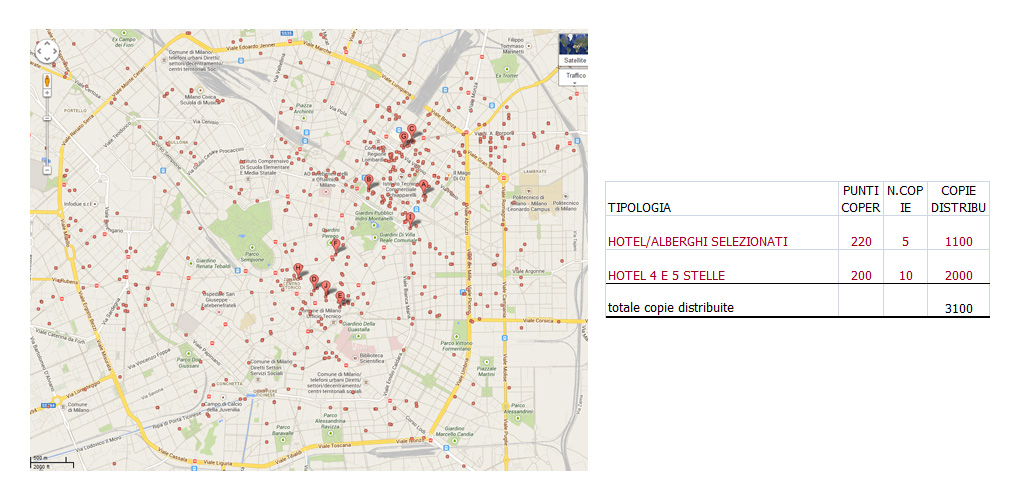Adjust the map zoom slider handle
This screenshot has width=1024, height=500.
coord(47,118)
